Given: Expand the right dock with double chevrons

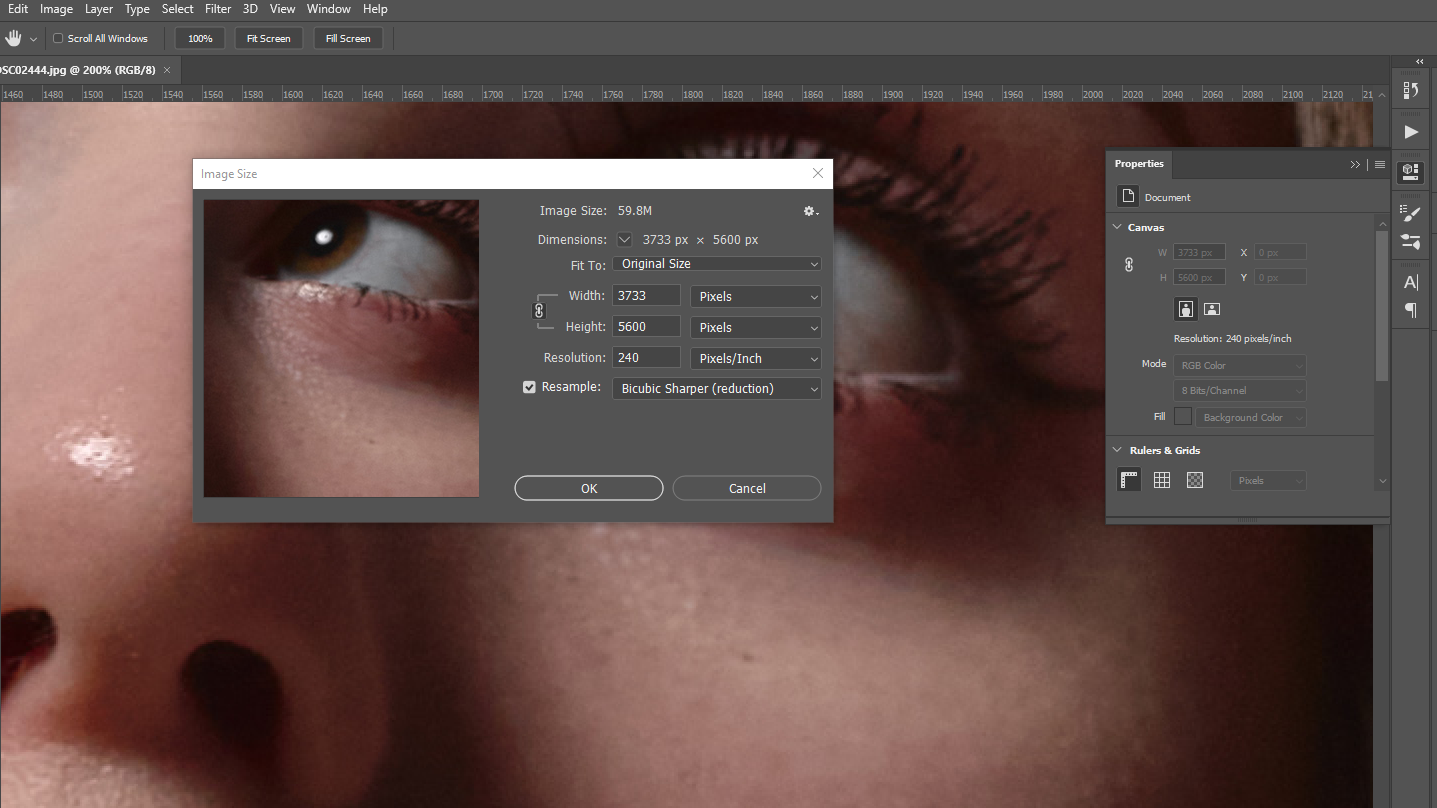Looking at the screenshot, I should pyautogui.click(x=1419, y=62).
